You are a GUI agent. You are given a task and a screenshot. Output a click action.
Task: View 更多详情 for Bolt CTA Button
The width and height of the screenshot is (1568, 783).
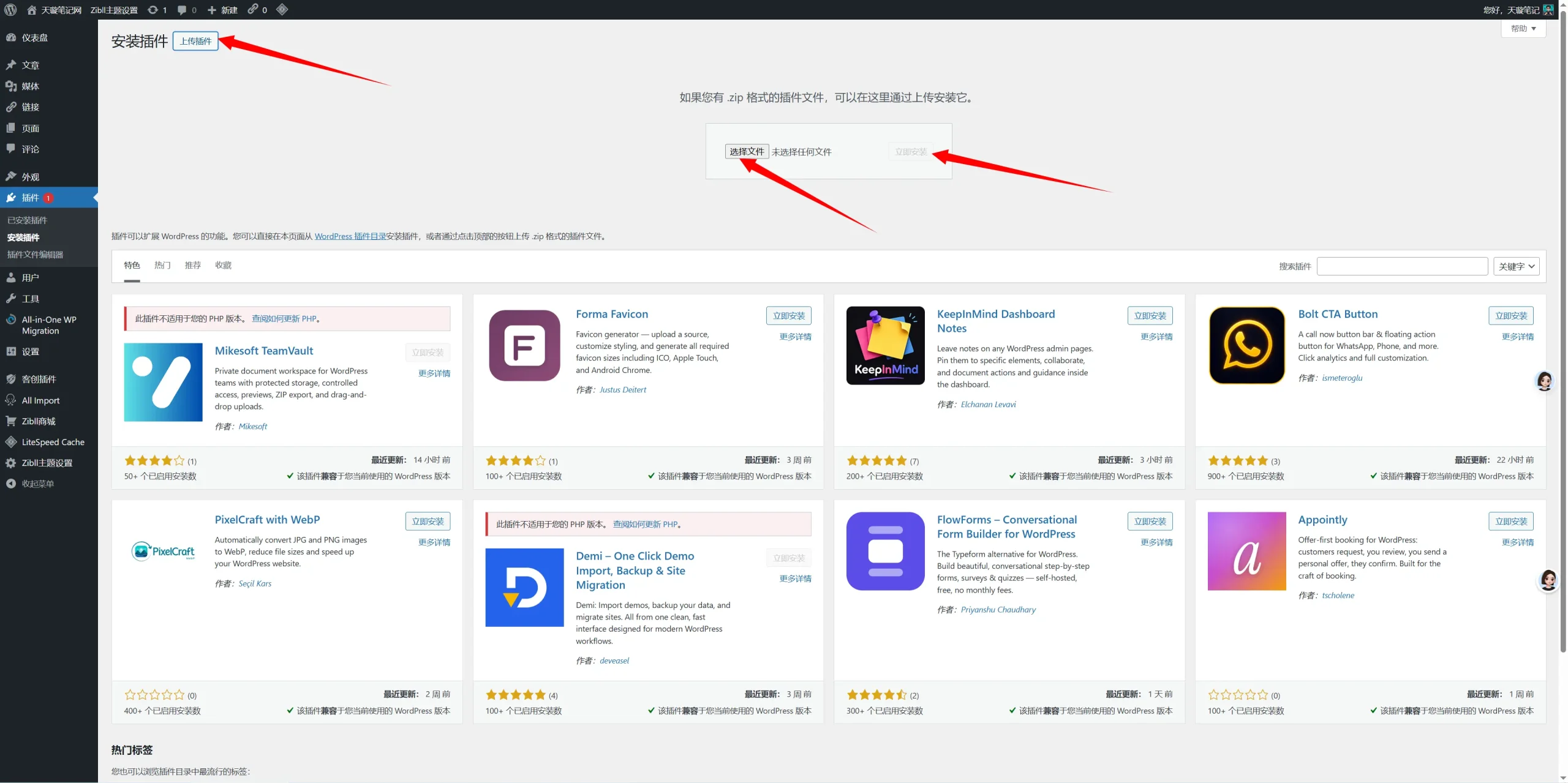coord(1518,337)
